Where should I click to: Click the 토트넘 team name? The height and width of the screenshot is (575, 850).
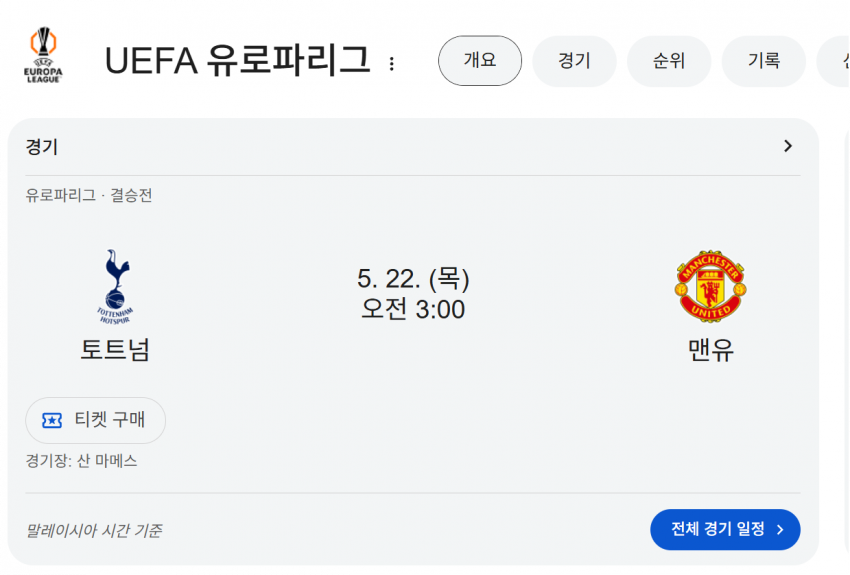point(115,350)
